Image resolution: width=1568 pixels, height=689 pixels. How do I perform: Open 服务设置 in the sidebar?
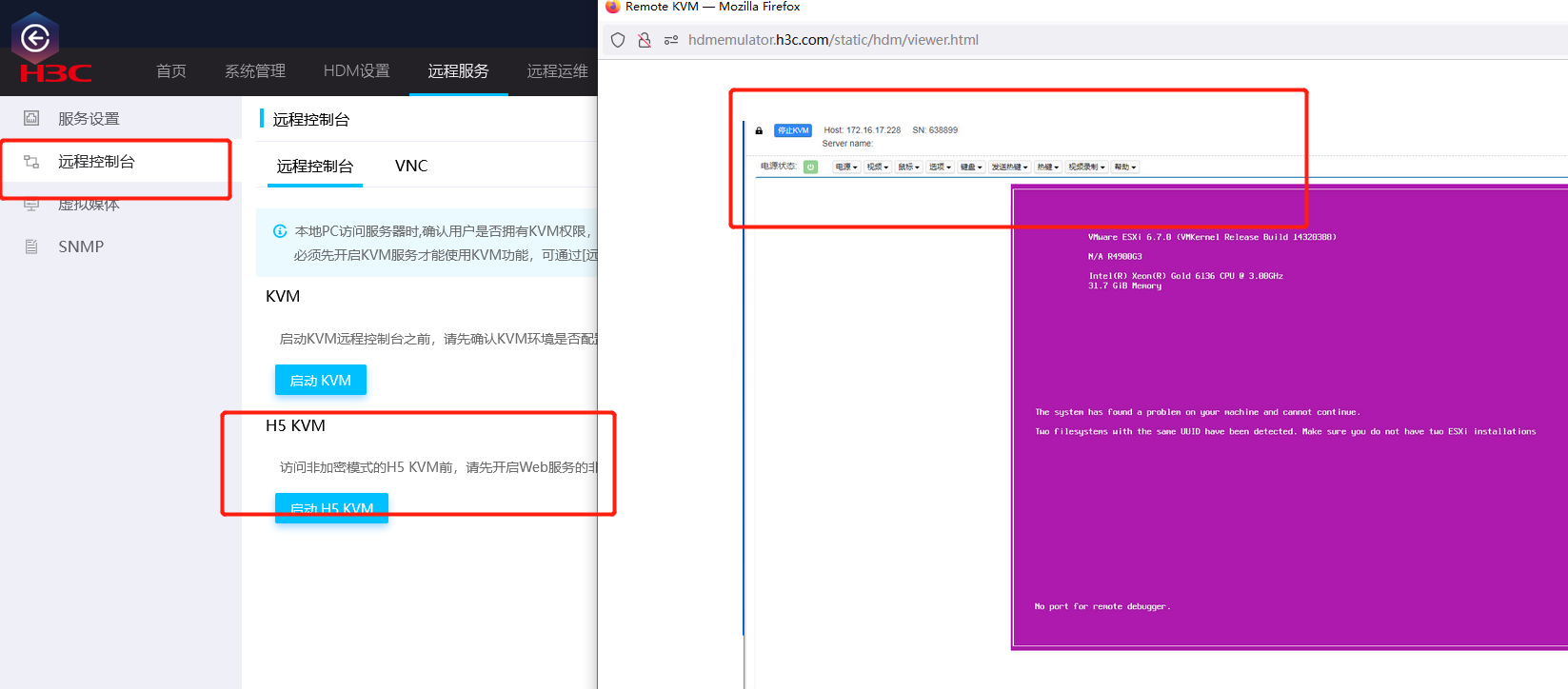coord(121,118)
